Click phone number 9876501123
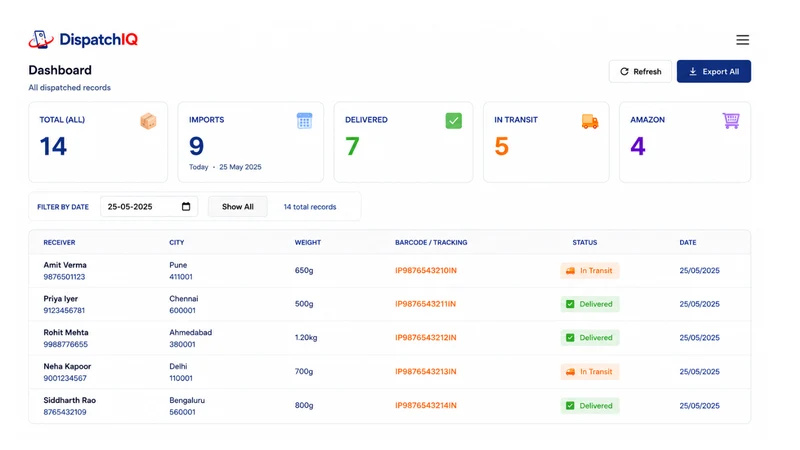Viewport: 800px width, 450px height. tap(64, 277)
